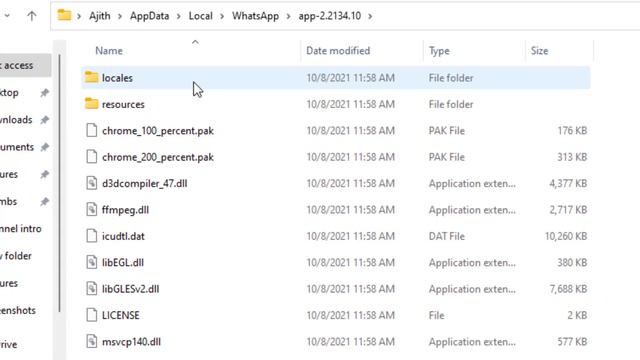Click the resources folder icon
This screenshot has height=360, width=640.
click(91, 104)
